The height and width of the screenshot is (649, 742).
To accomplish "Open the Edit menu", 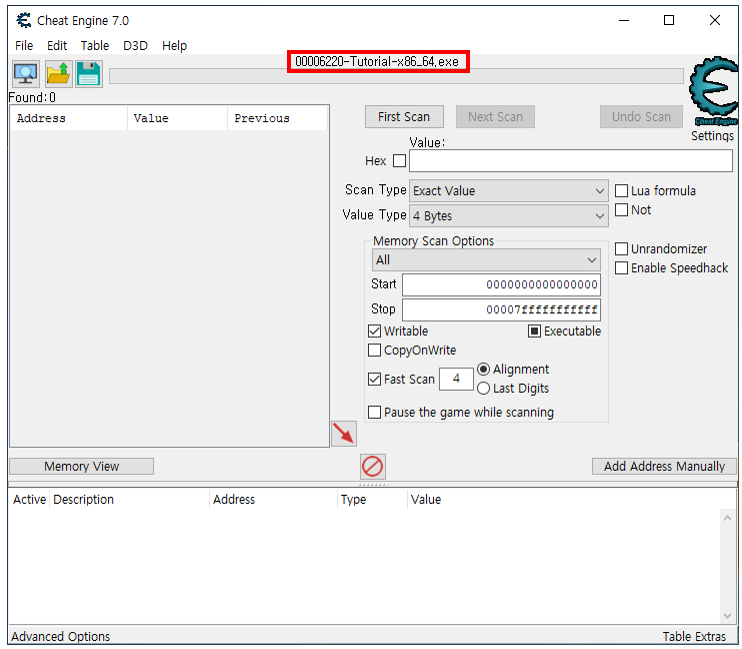I will coord(57,45).
